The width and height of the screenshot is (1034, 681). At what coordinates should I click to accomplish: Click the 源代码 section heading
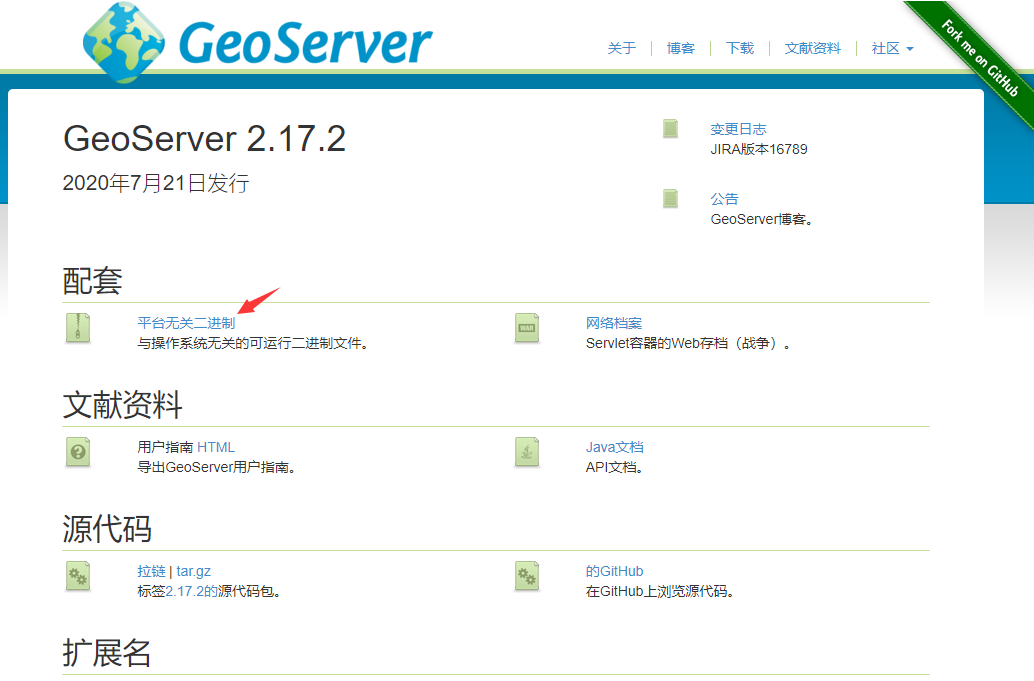coord(107,529)
